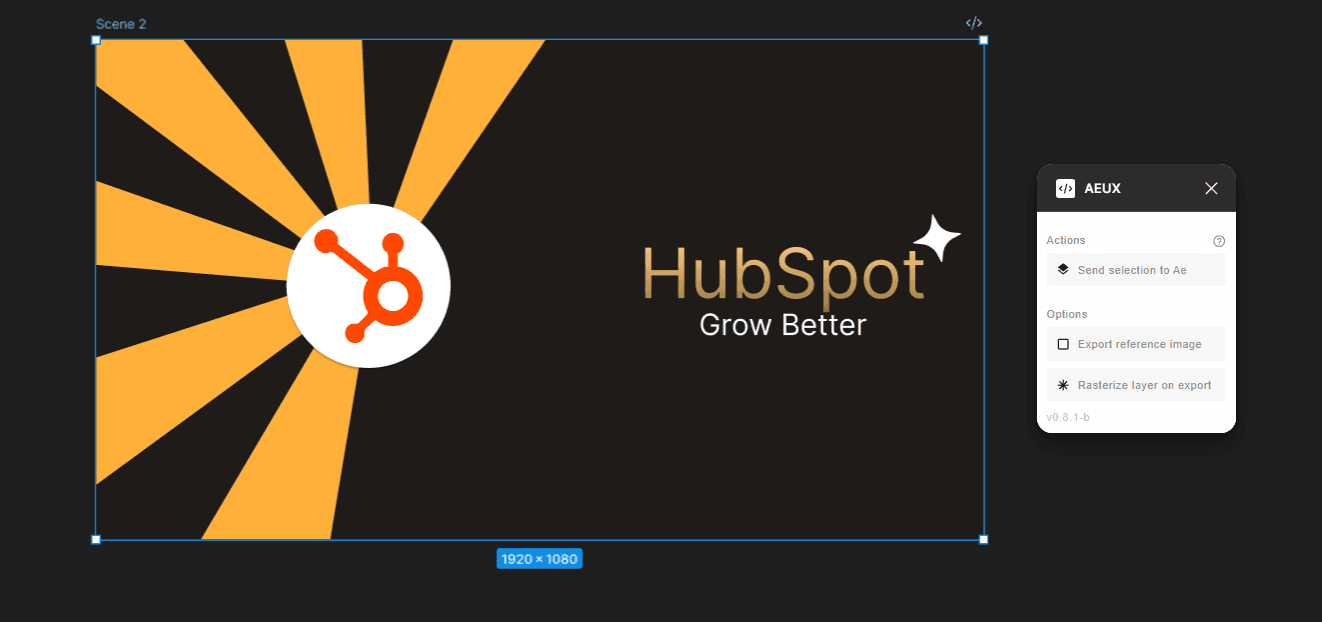This screenshot has height=622, width=1322.
Task: Click the dev mode code icon above the frame
Action: tap(974, 23)
